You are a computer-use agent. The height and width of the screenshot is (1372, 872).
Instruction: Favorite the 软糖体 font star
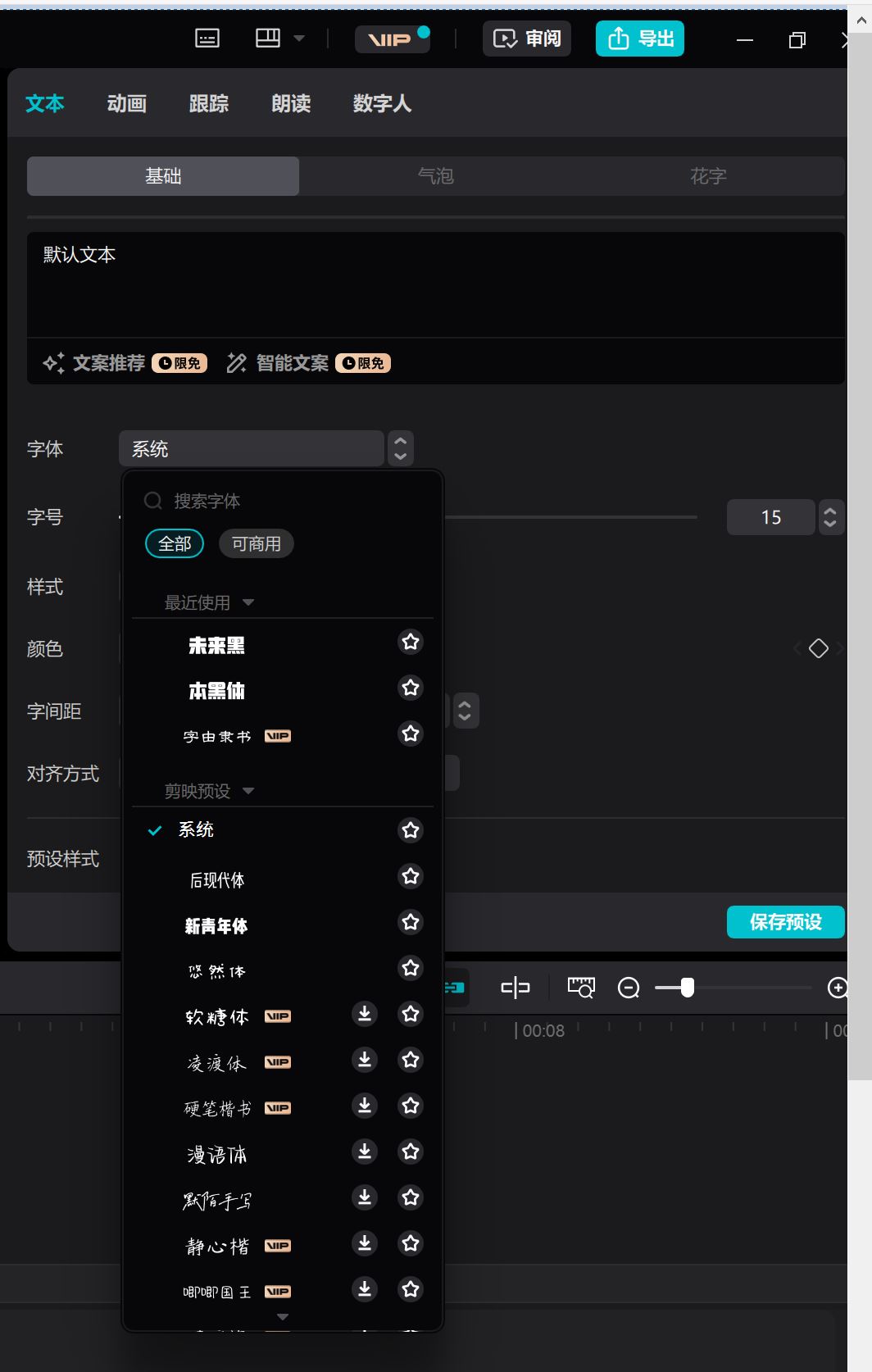coord(411,1014)
